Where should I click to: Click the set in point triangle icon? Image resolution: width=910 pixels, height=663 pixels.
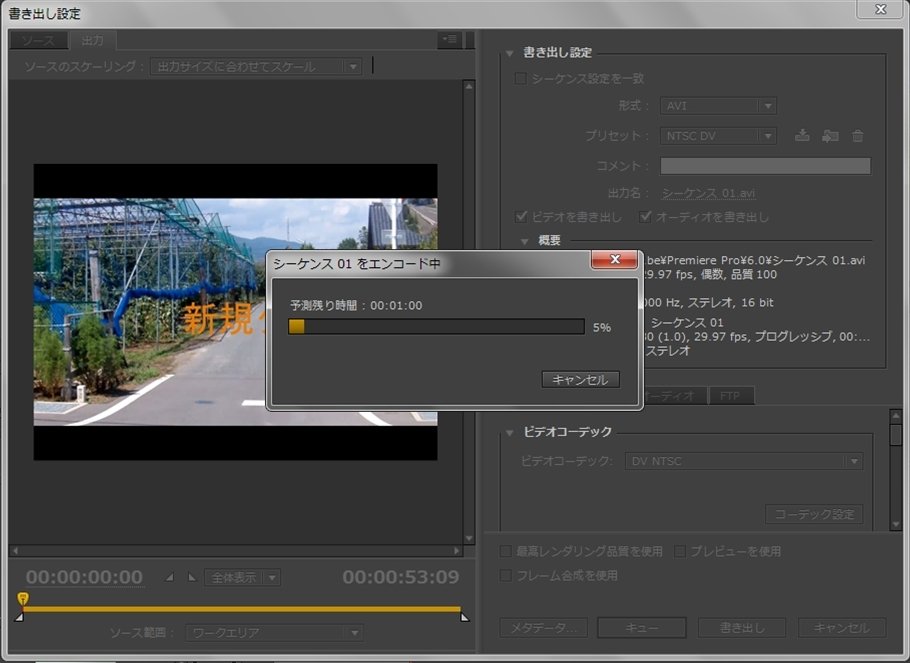point(168,577)
